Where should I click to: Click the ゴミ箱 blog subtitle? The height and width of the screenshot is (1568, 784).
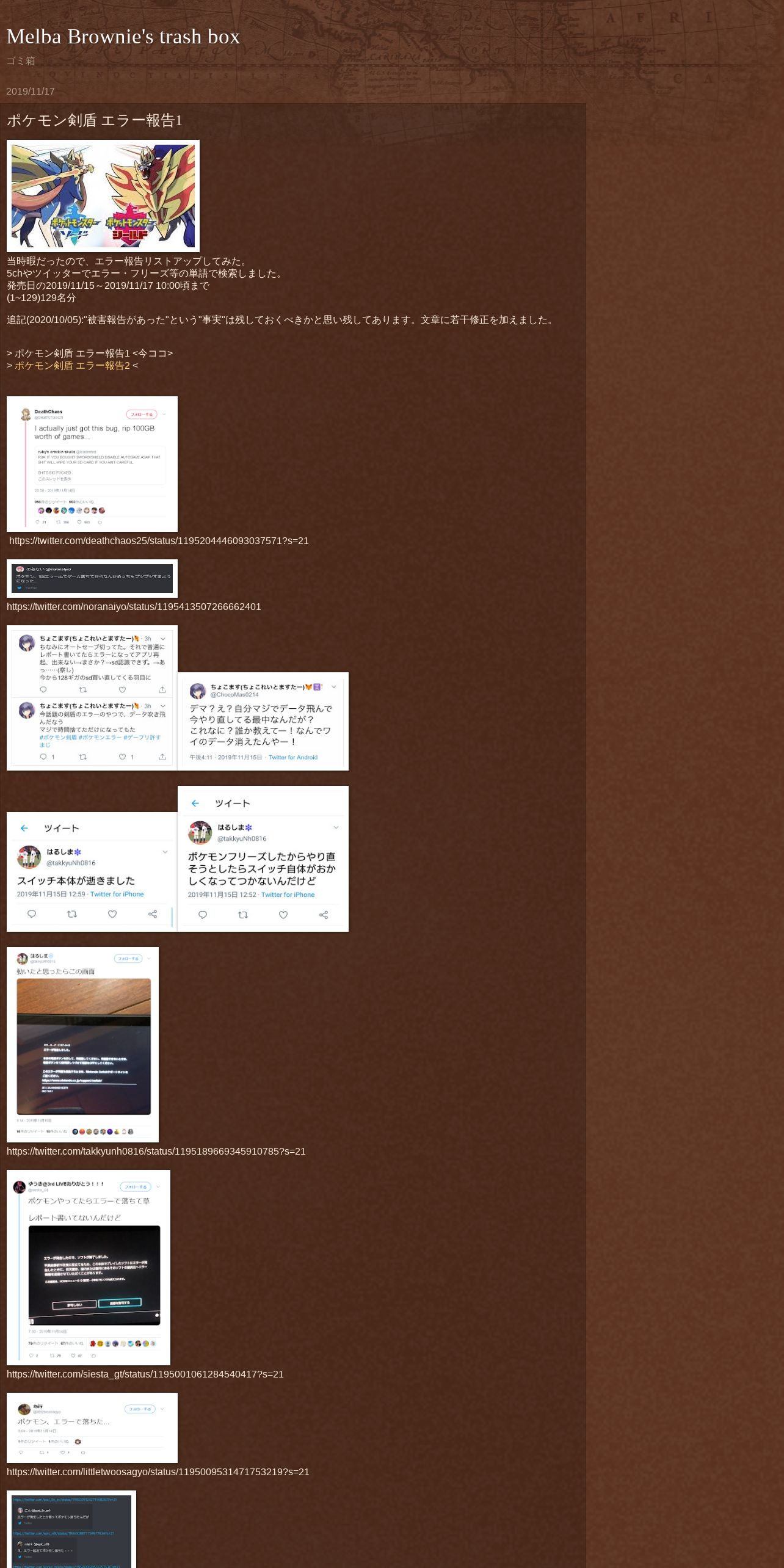click(x=21, y=60)
